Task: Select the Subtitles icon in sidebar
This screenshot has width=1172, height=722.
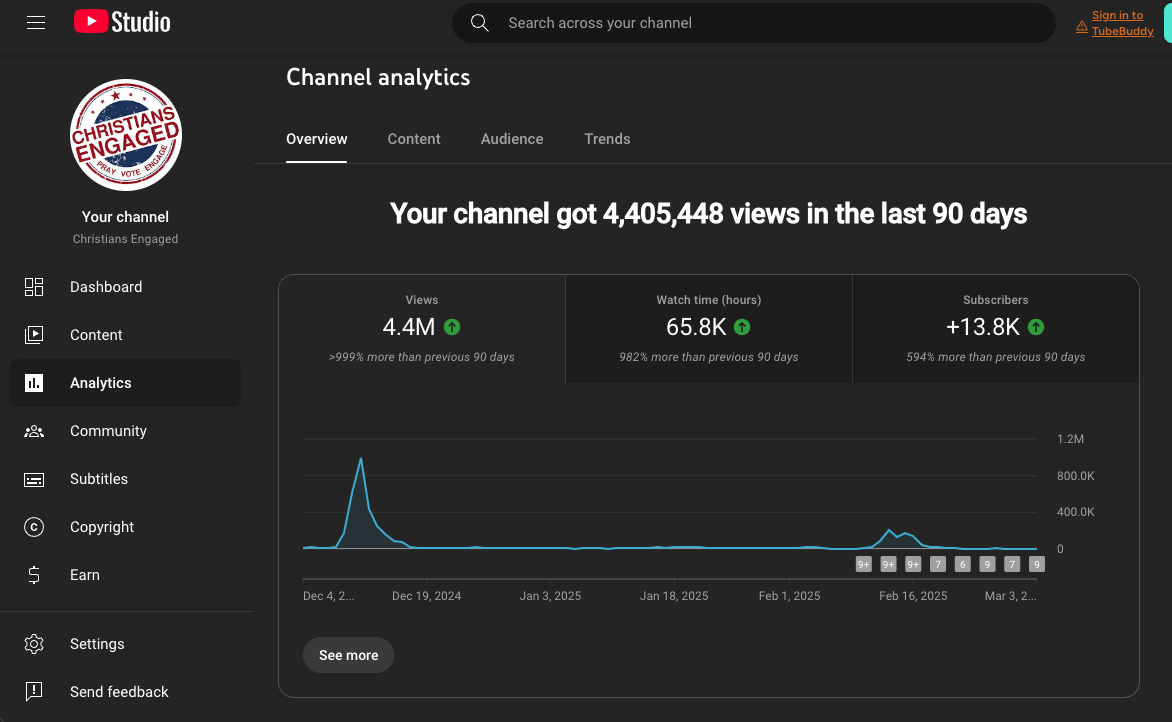Action: point(34,479)
